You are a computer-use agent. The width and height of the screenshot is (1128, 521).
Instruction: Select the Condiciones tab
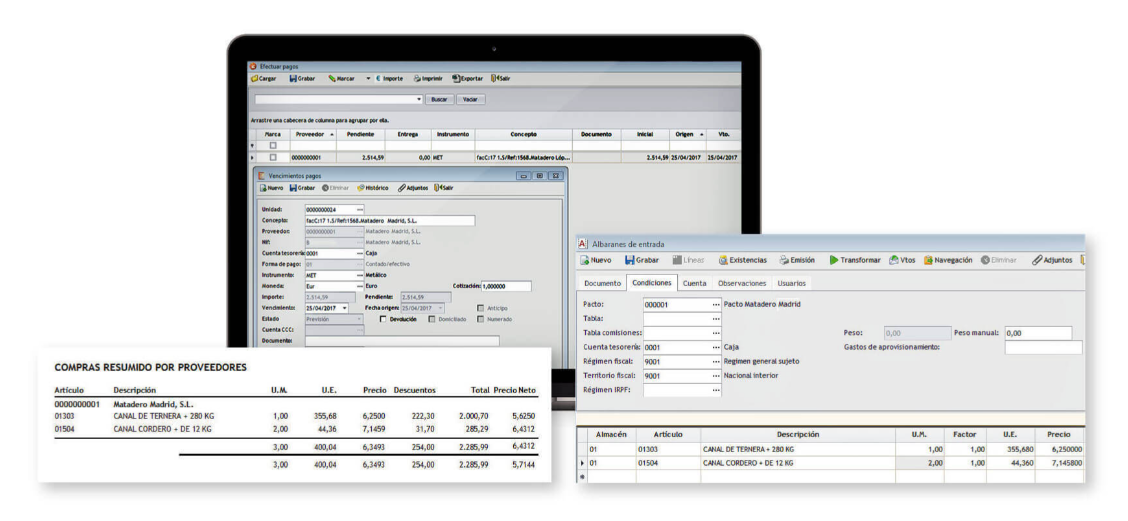[x=652, y=283]
